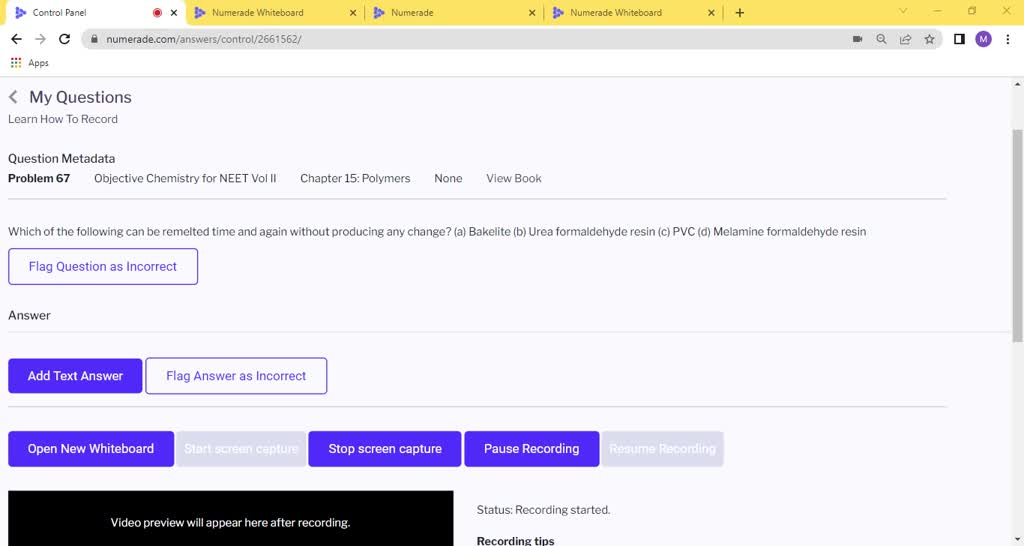Reload the page with the refresh icon

(x=65, y=39)
